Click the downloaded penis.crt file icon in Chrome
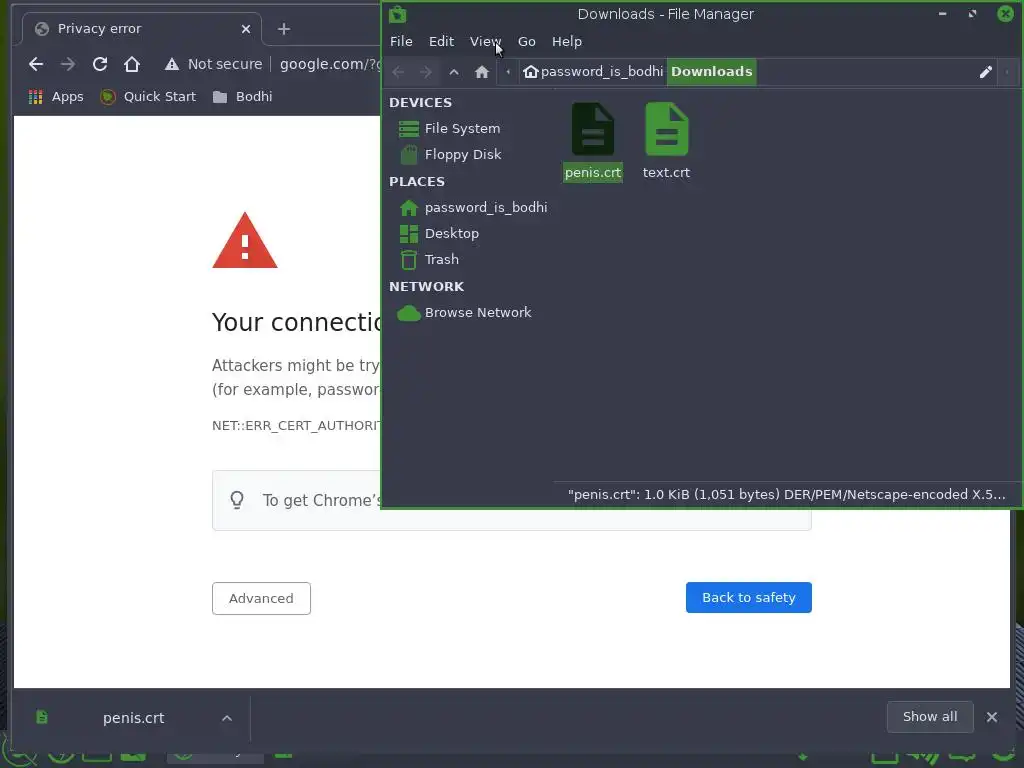Viewport: 1024px width, 768px height. (x=42, y=717)
